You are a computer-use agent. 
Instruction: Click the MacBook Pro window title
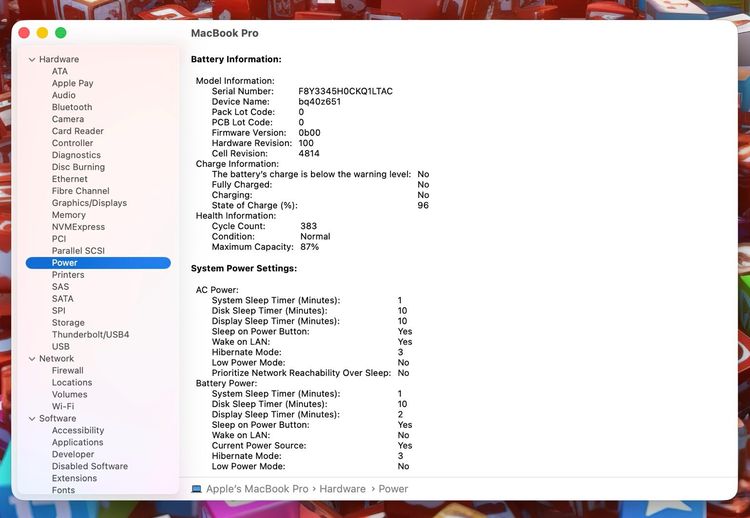pos(225,33)
